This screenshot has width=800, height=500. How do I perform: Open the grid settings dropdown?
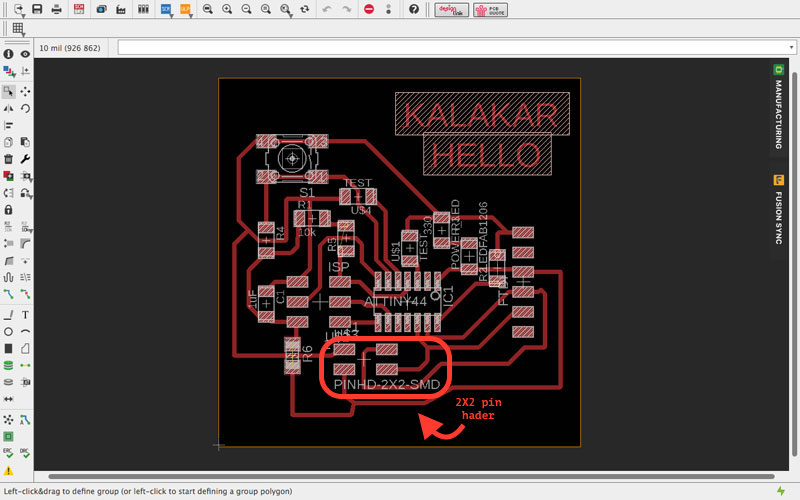[x=19, y=29]
